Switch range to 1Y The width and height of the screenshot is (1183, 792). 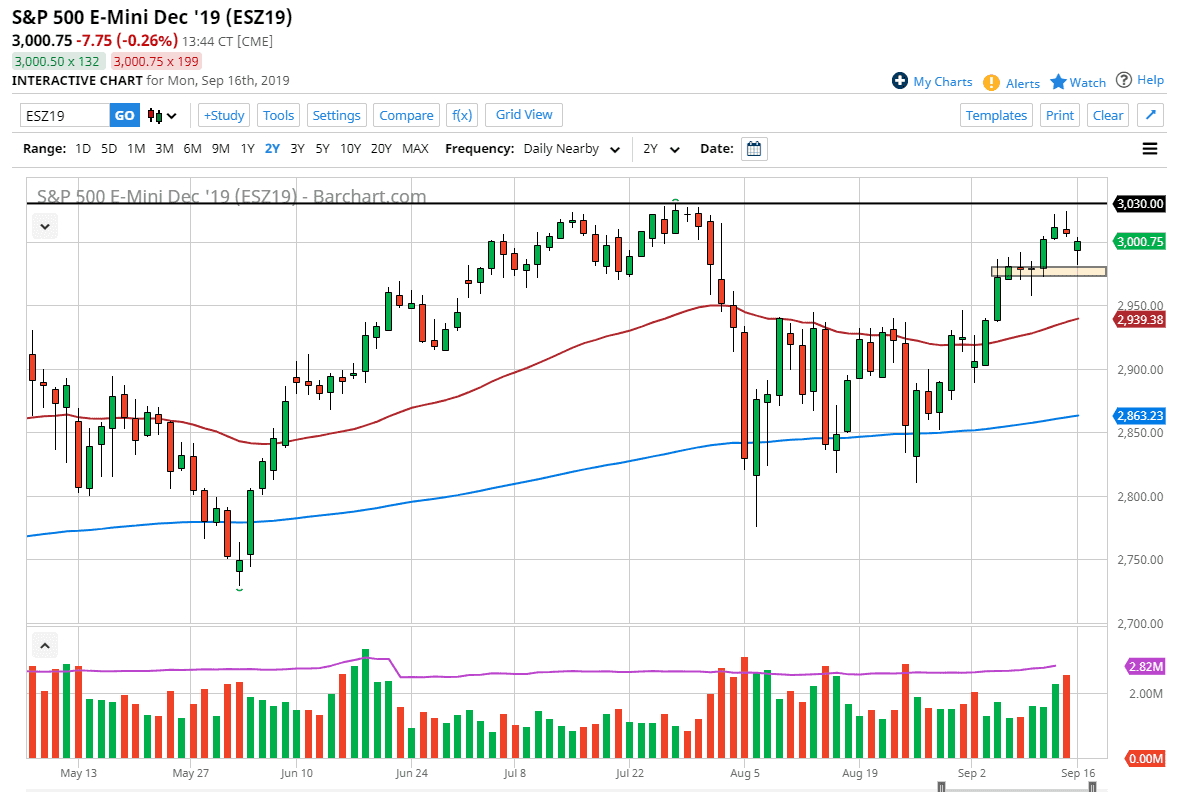(x=247, y=148)
